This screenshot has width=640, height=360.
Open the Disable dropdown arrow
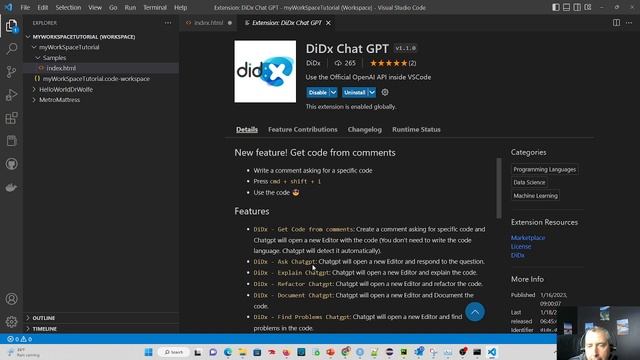point(333,93)
